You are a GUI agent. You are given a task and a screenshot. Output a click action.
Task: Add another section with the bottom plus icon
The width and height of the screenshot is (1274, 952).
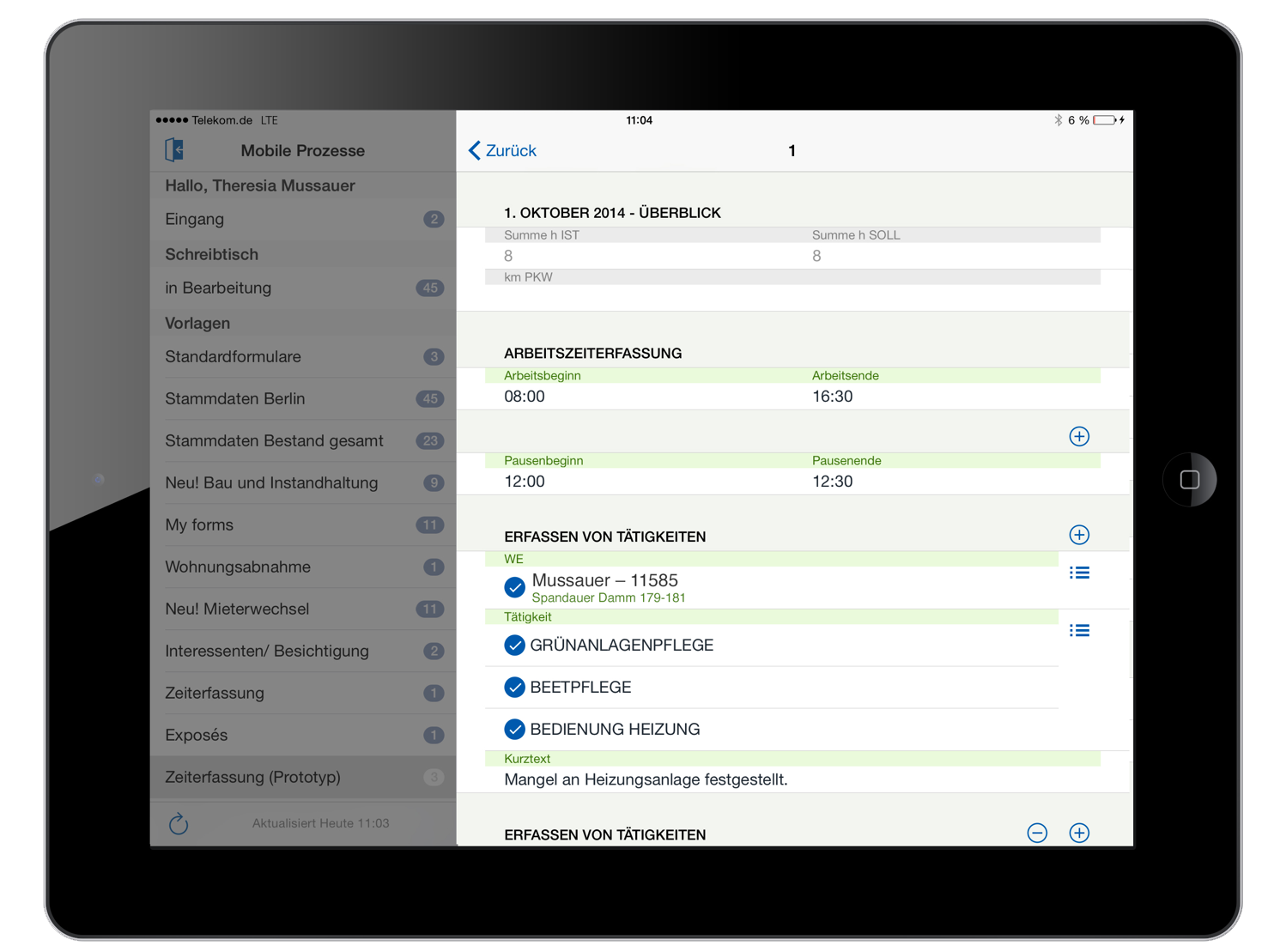coord(1079,833)
